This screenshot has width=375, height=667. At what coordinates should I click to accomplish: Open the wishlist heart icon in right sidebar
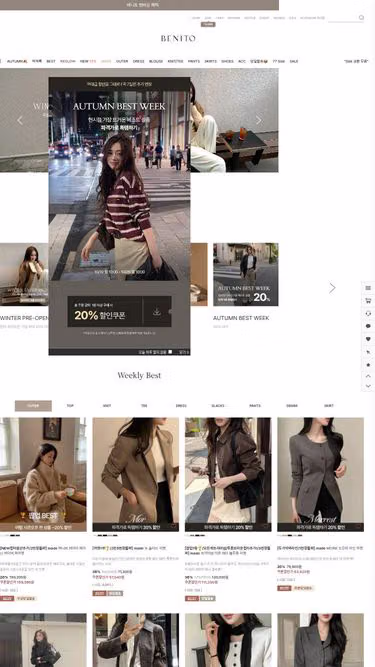[x=368, y=339]
